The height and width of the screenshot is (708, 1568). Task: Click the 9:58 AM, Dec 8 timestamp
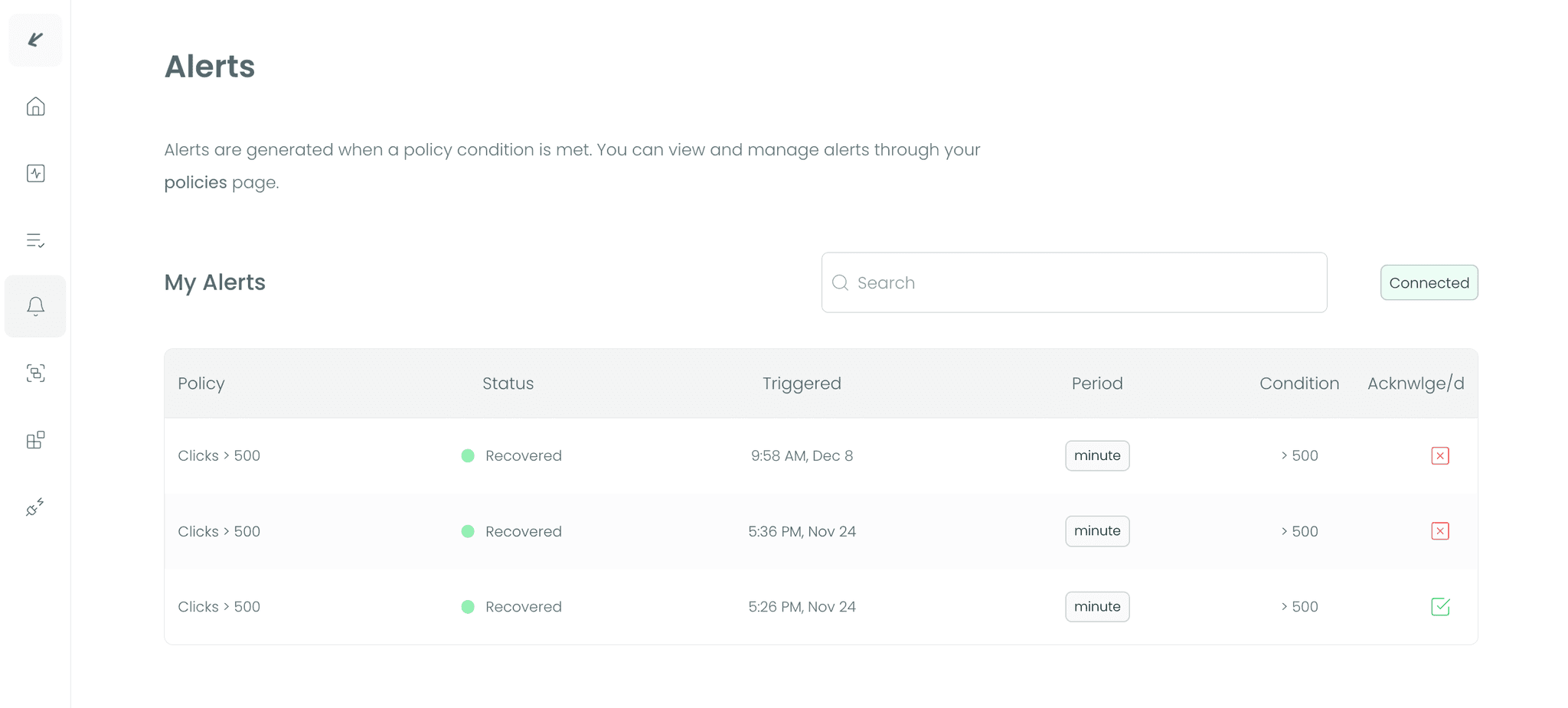click(802, 455)
